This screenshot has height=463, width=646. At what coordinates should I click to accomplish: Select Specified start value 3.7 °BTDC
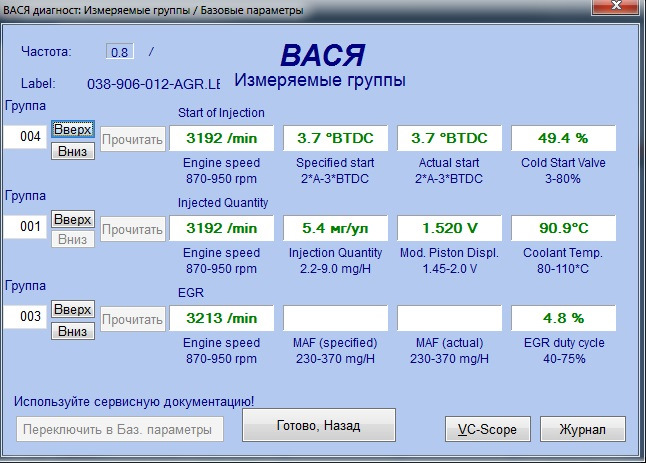click(x=335, y=138)
